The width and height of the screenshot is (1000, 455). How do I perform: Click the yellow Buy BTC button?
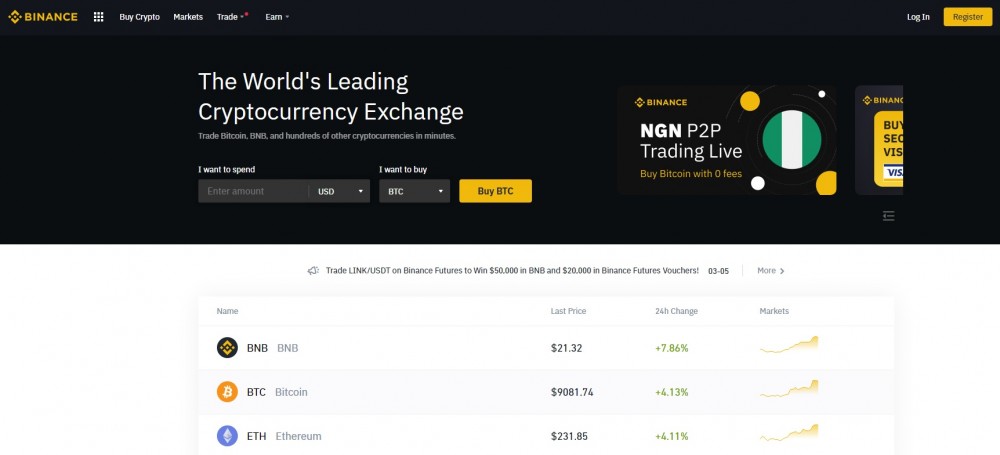pos(496,191)
